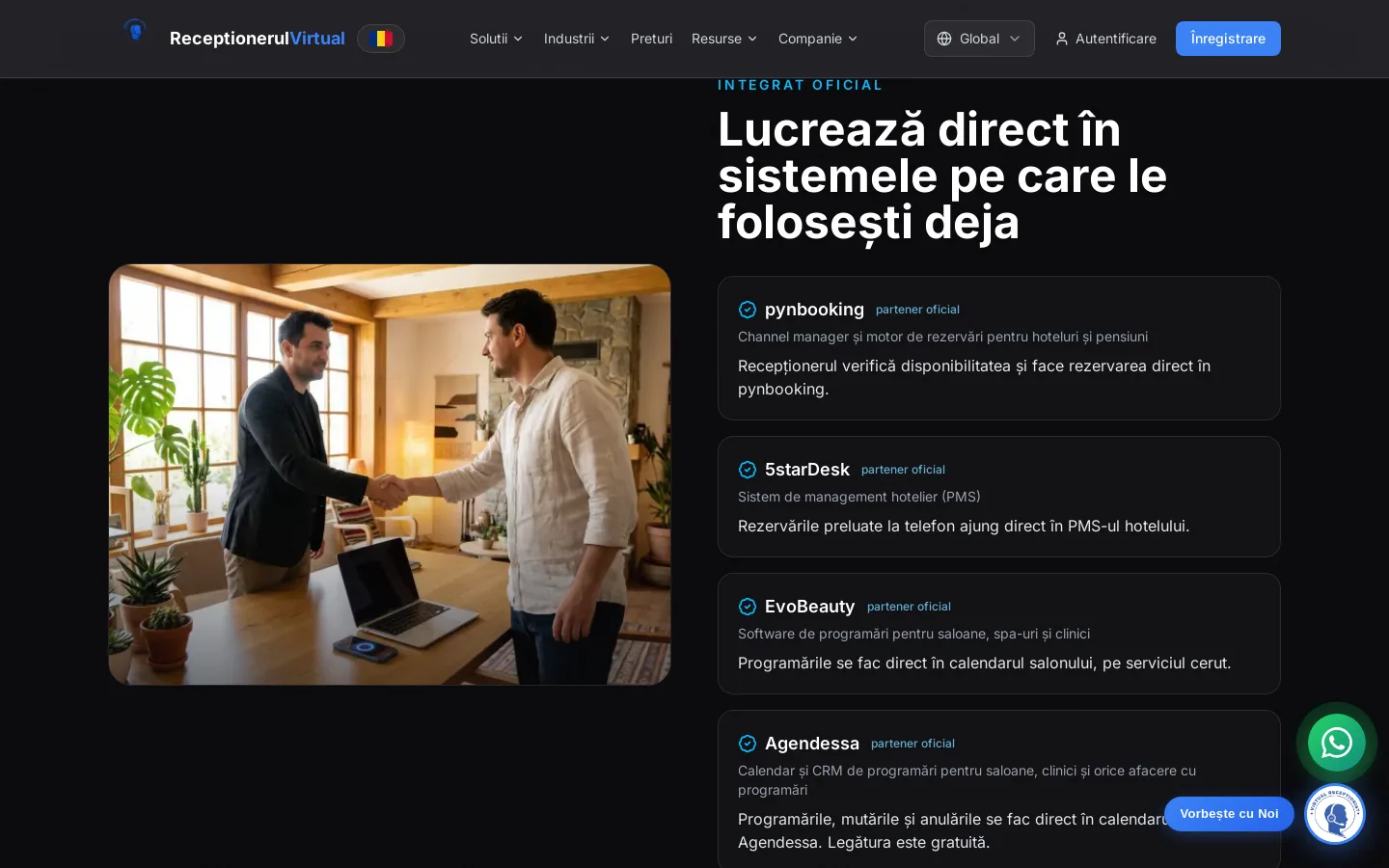Expand the Resurse menu

(x=724, y=39)
